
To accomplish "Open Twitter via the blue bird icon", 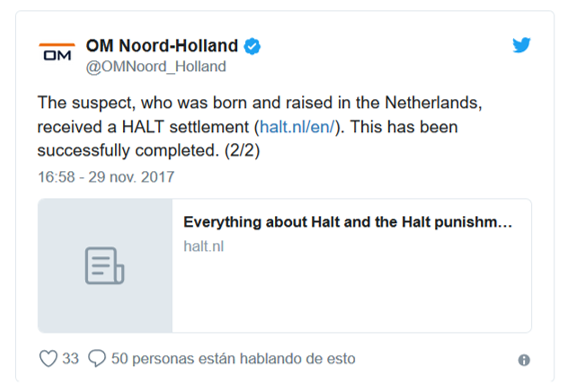I will click(521, 45).
